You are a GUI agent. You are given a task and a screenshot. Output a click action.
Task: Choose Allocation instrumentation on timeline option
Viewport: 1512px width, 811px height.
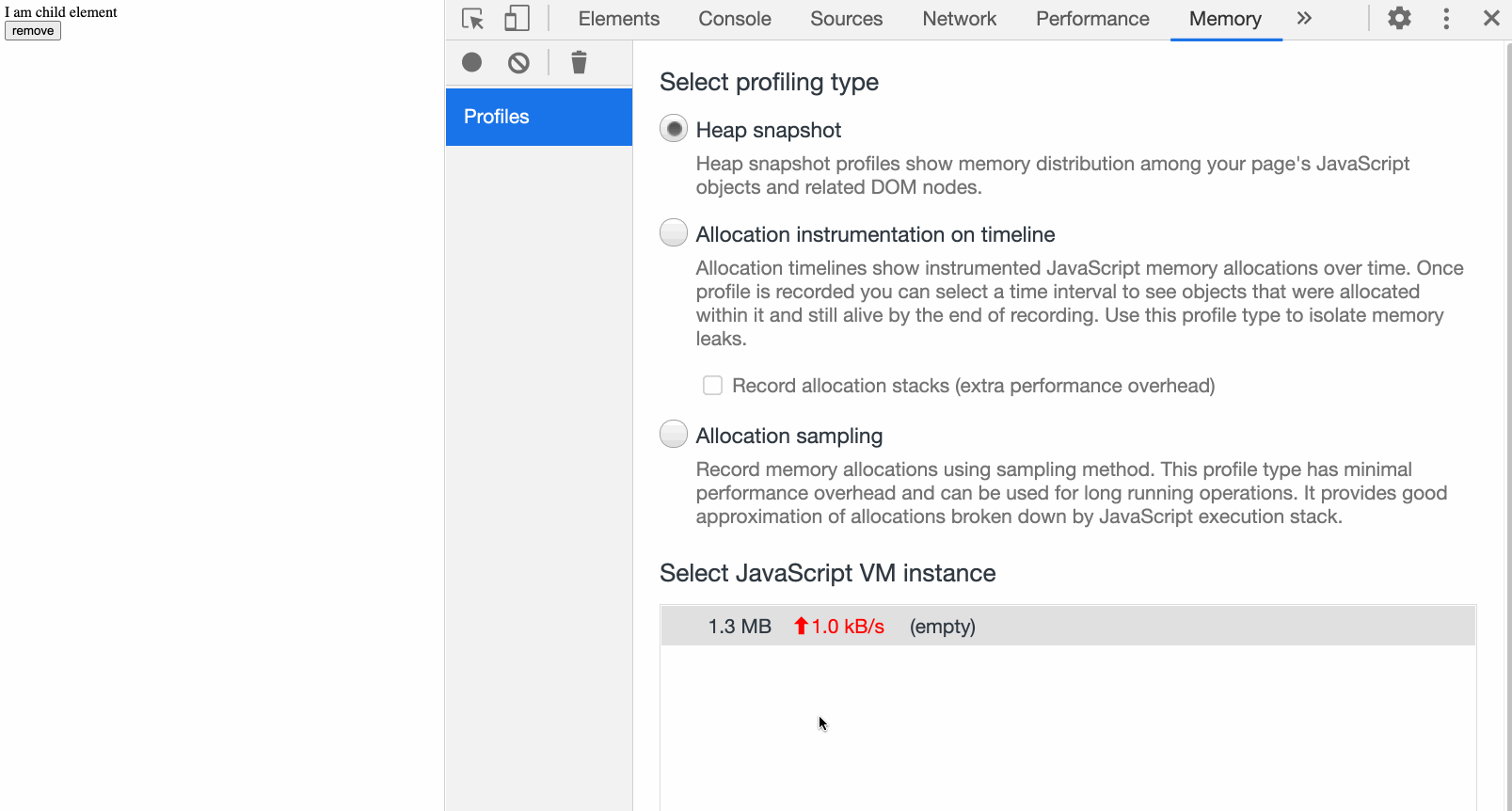674,232
